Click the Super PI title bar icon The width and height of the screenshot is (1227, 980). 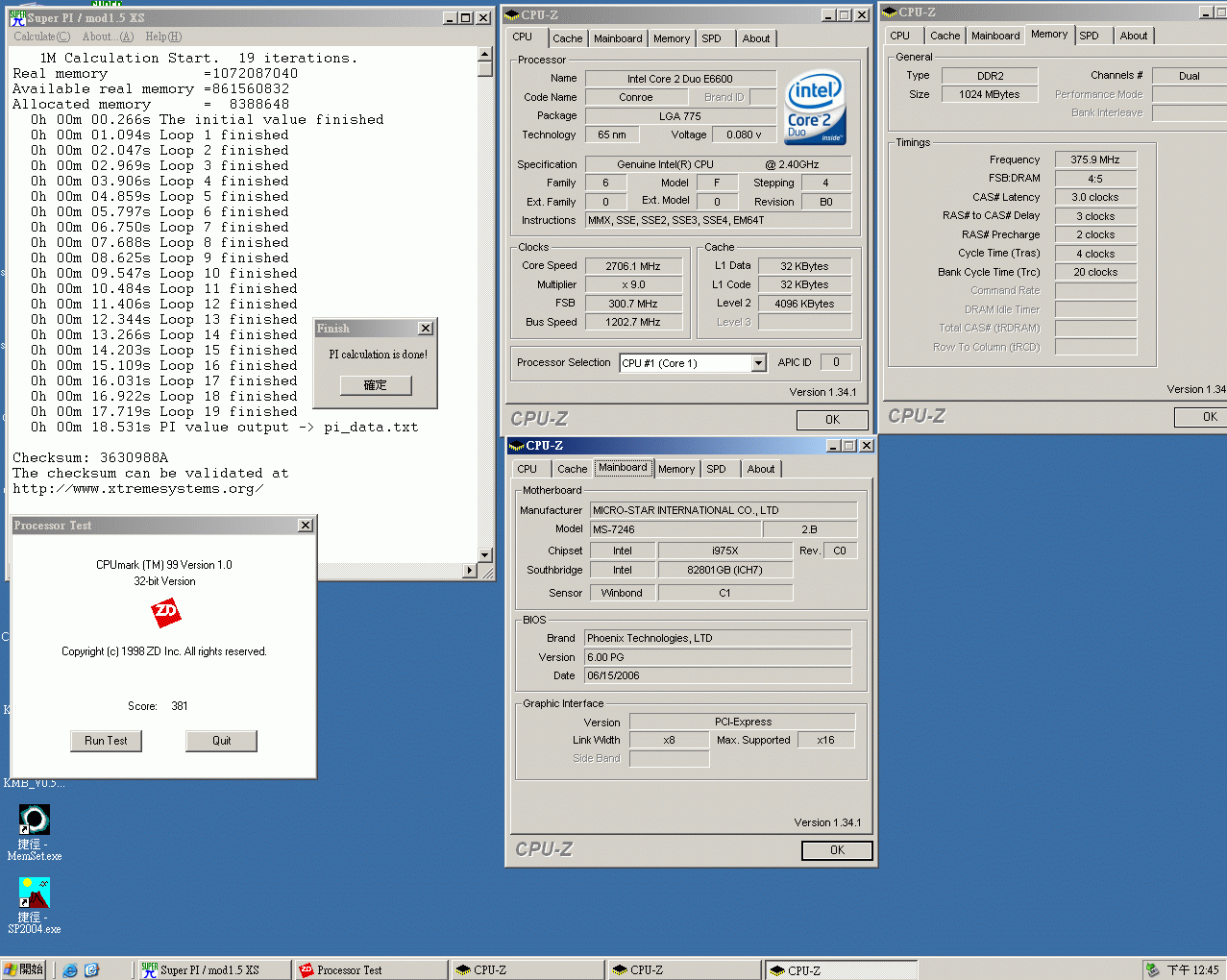click(x=17, y=17)
